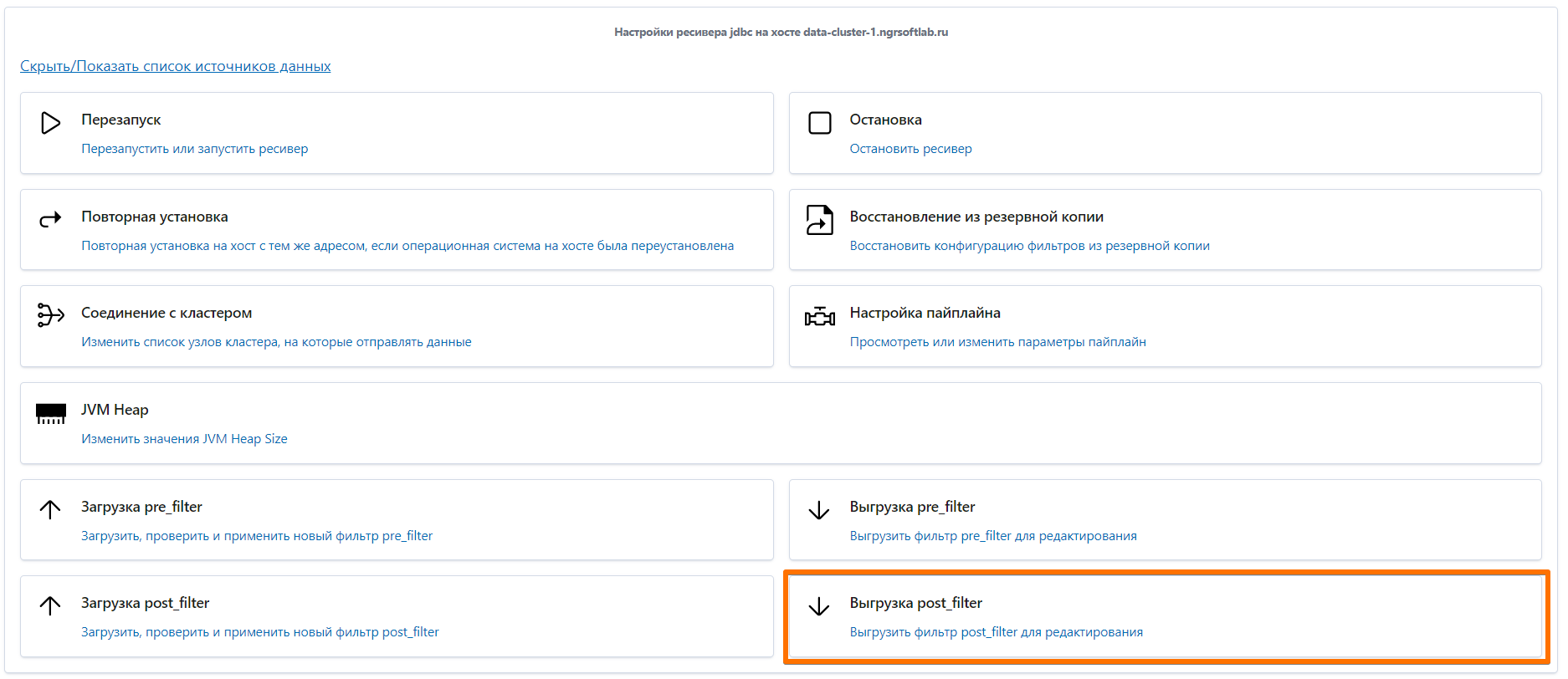This screenshot has width=1568, height=679.
Task: Open Изменить значения JVM Heap Size
Action: tap(184, 439)
